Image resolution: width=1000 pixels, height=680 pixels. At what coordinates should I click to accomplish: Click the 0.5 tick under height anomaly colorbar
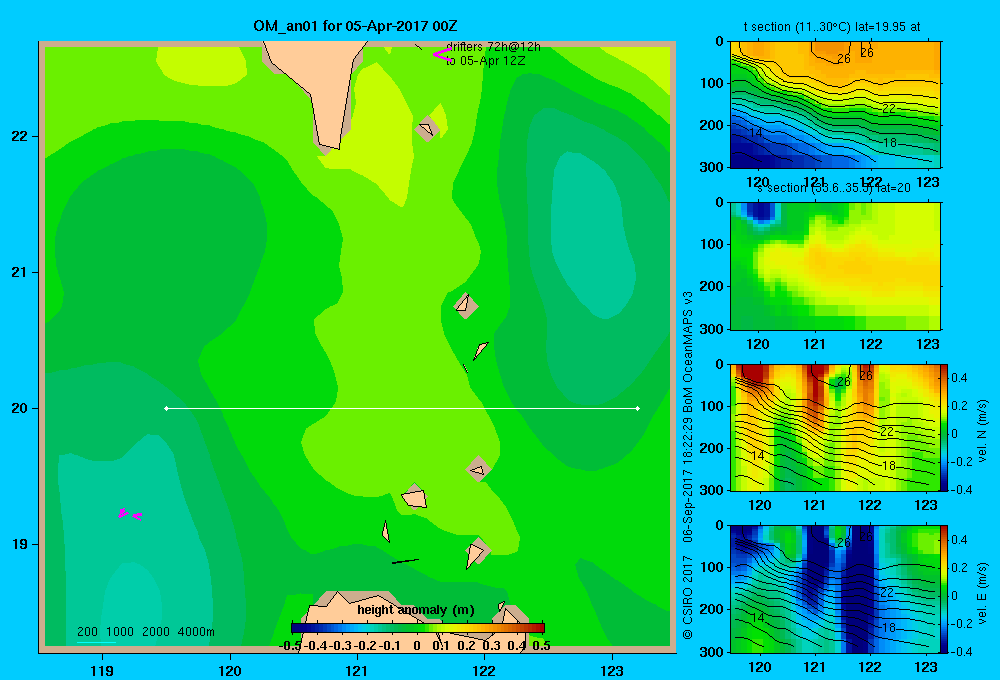pyautogui.click(x=541, y=646)
